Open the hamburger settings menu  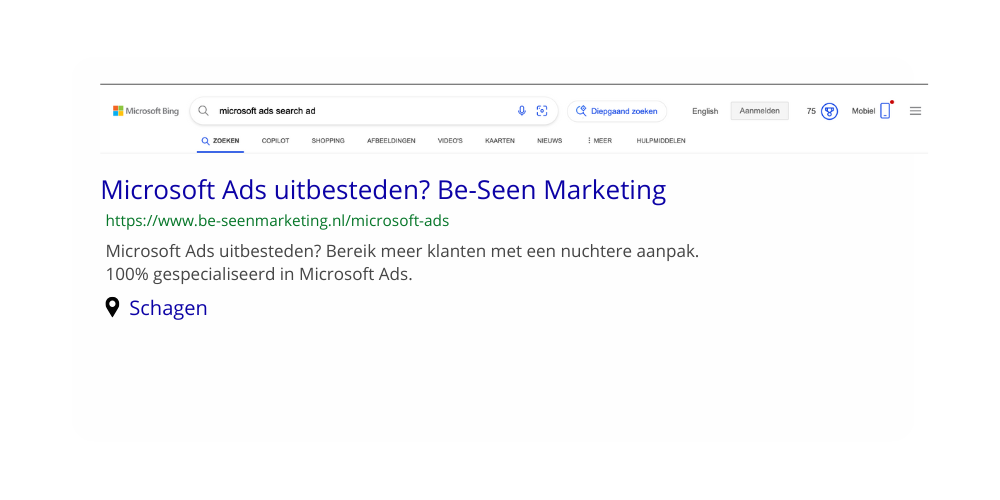click(915, 111)
